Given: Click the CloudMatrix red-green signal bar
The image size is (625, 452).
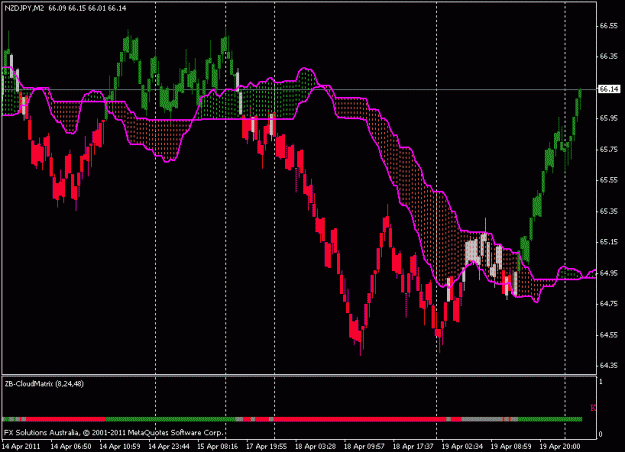Looking at the screenshot, I should point(292,419).
